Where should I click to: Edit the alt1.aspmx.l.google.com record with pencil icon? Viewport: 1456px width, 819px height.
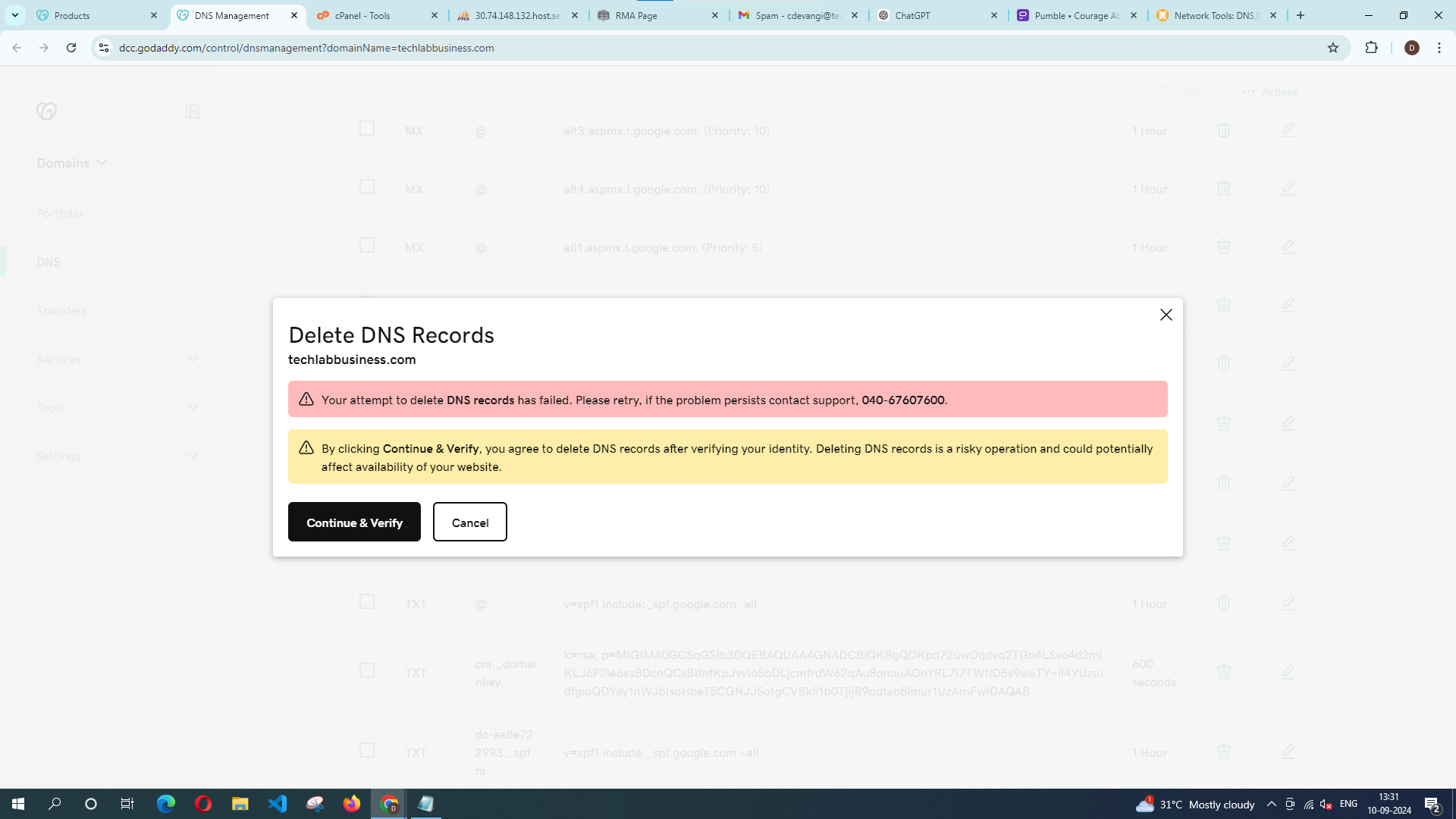(1288, 246)
